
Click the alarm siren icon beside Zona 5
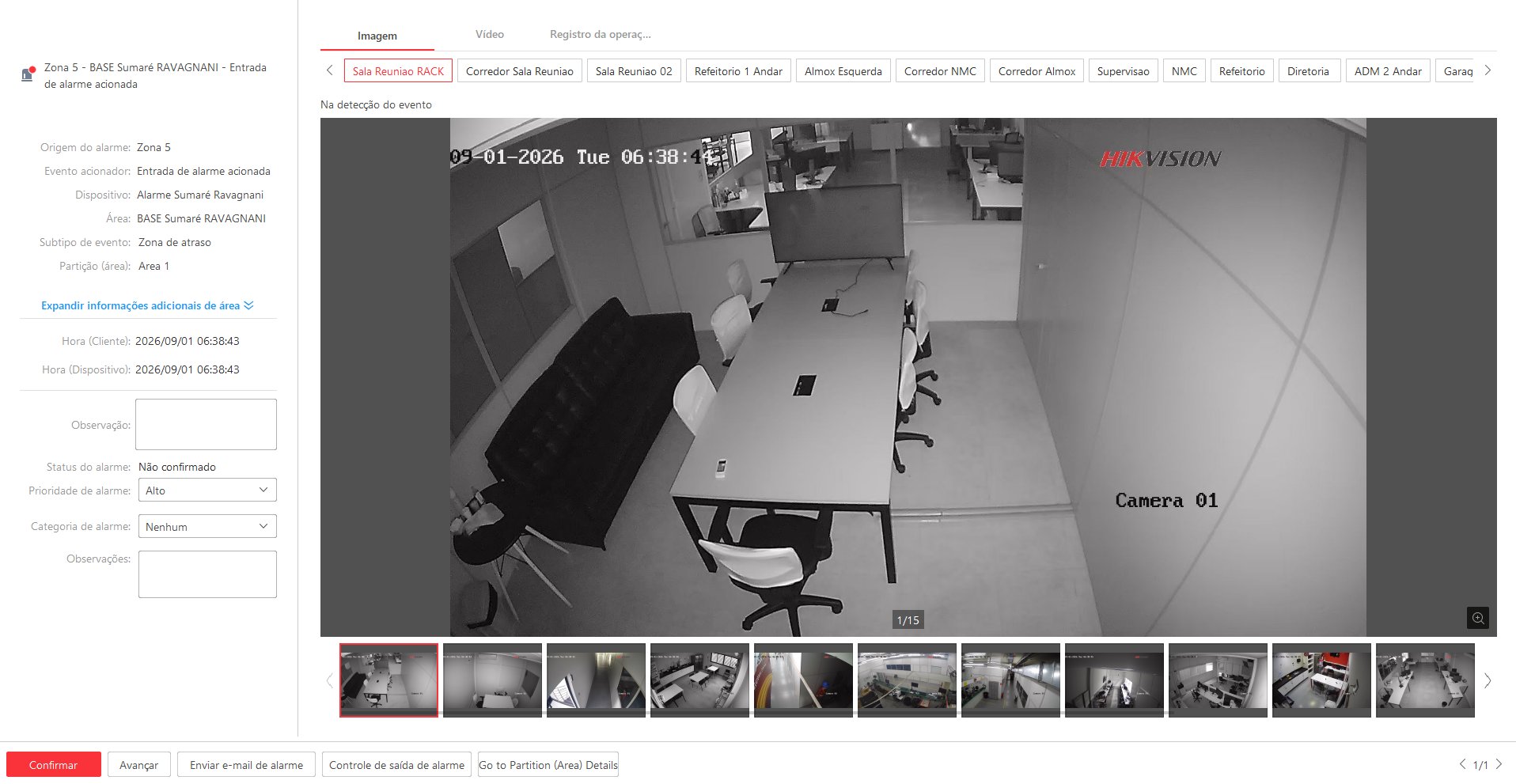(28, 74)
